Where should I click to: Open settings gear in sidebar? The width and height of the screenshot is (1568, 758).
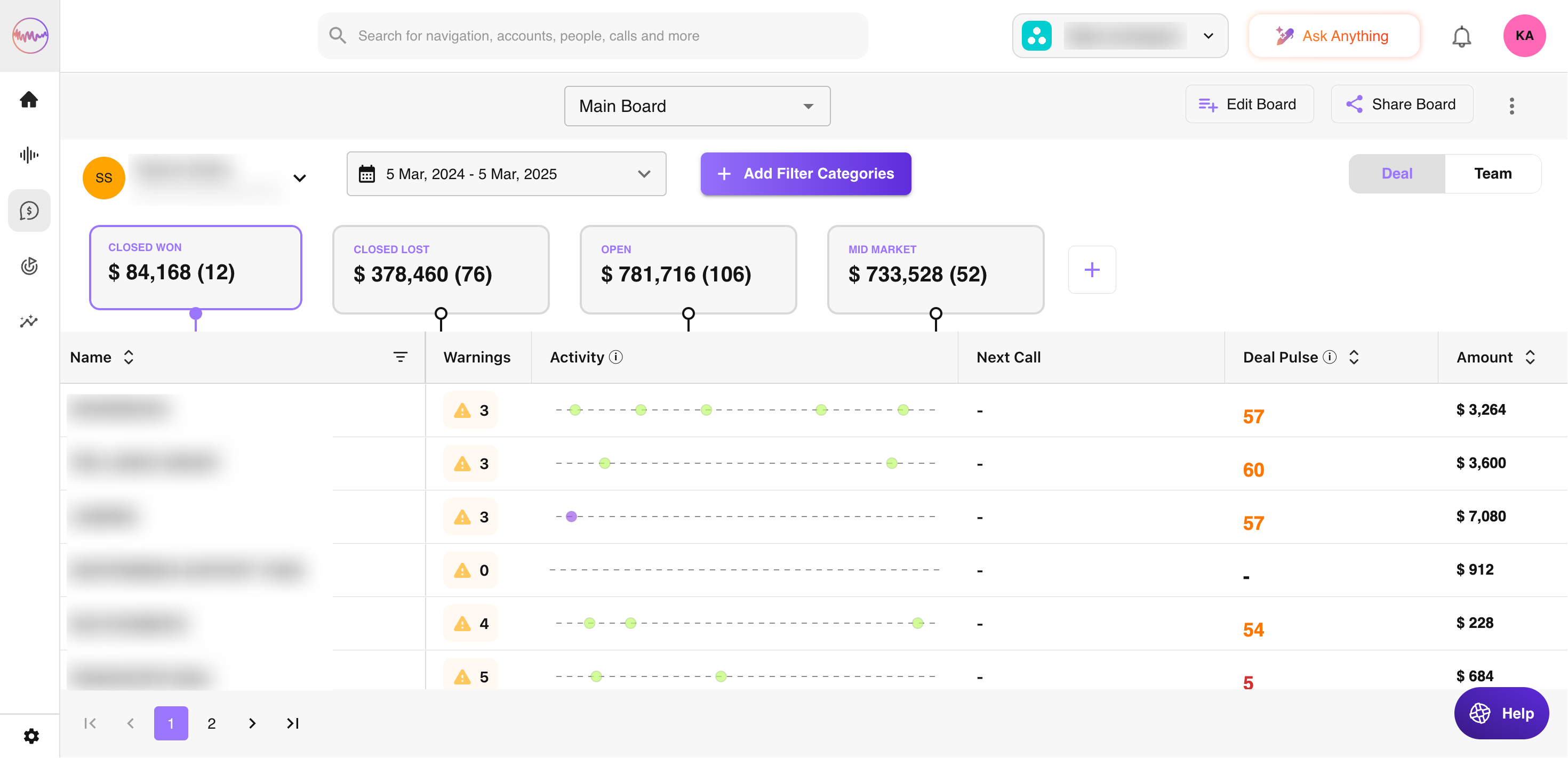click(31, 736)
